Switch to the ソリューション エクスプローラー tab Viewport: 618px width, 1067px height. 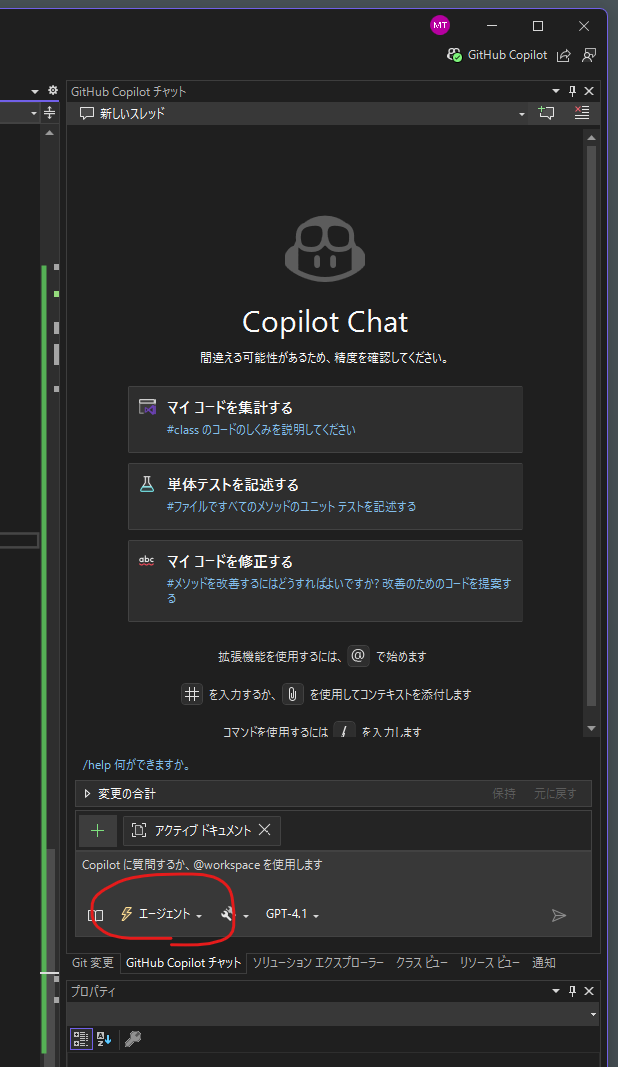318,963
